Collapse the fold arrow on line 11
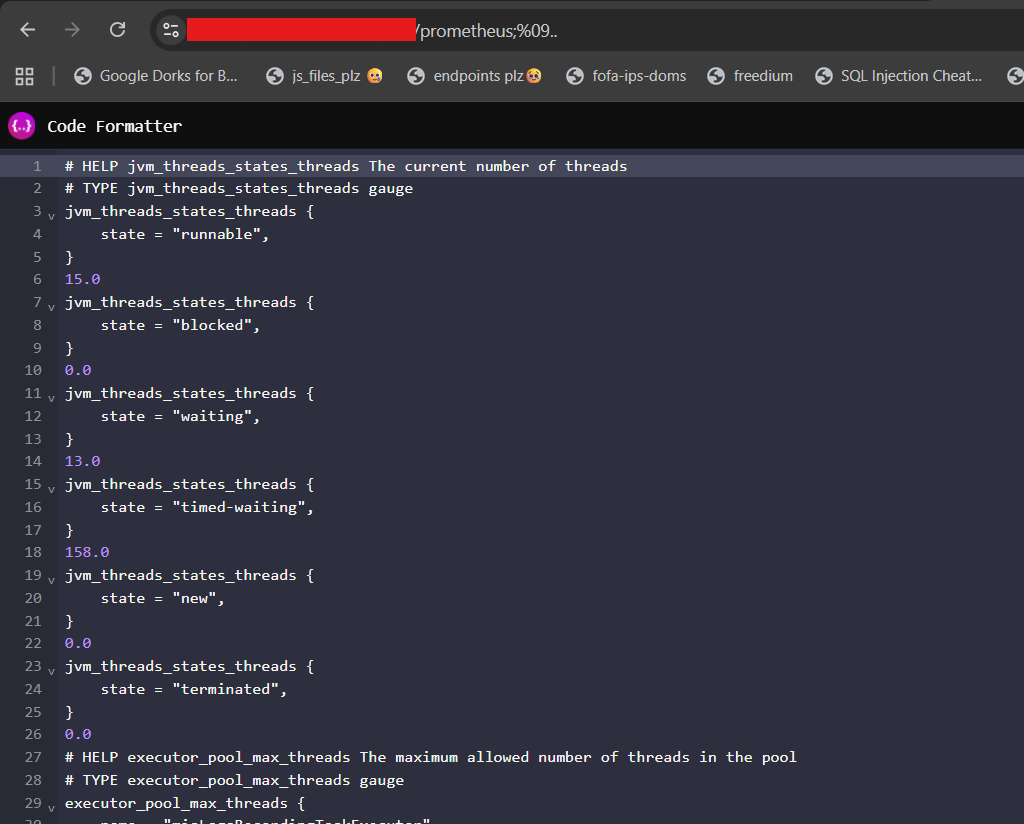The image size is (1024, 824). (x=52, y=398)
